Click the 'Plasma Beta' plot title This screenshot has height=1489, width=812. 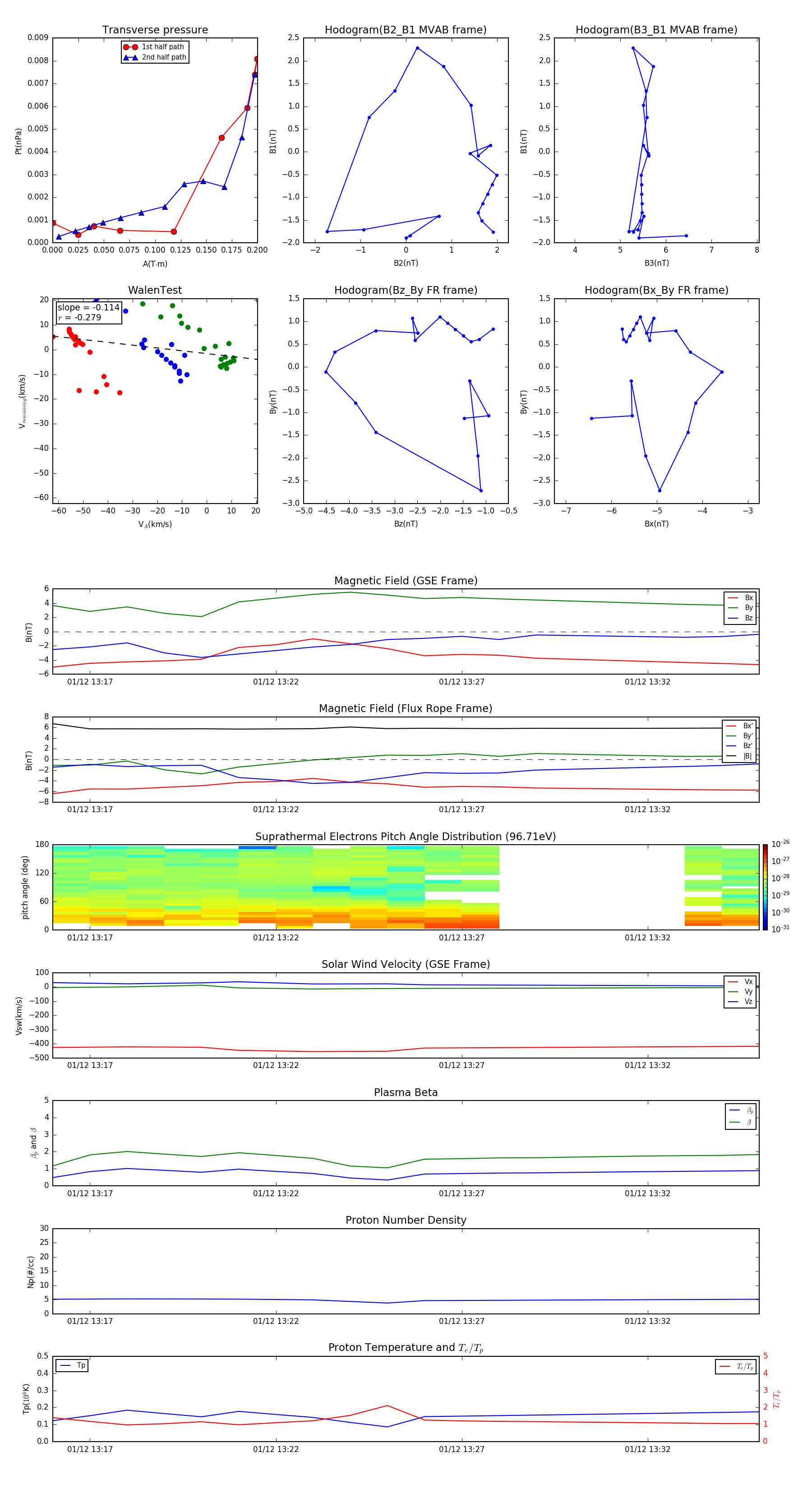(x=406, y=1092)
